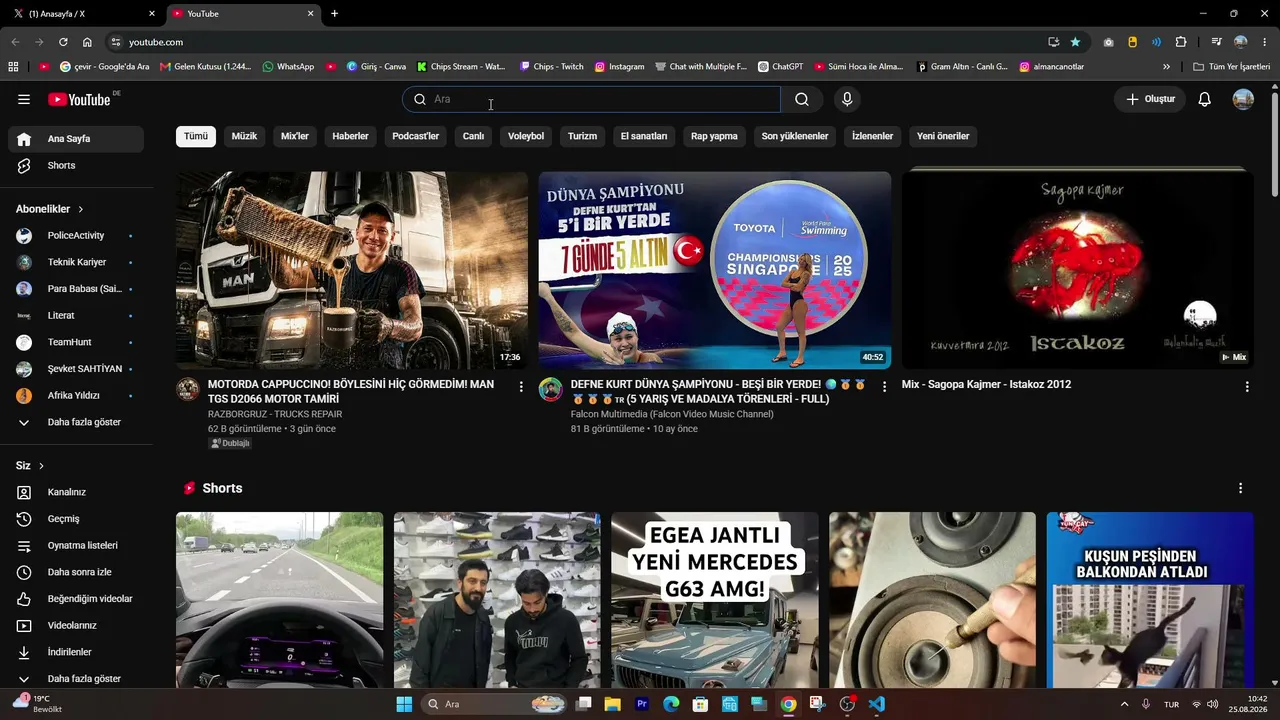Open Beğendiğim videolar liked videos
Screen dimensions: 1280x720
coord(76,599)
